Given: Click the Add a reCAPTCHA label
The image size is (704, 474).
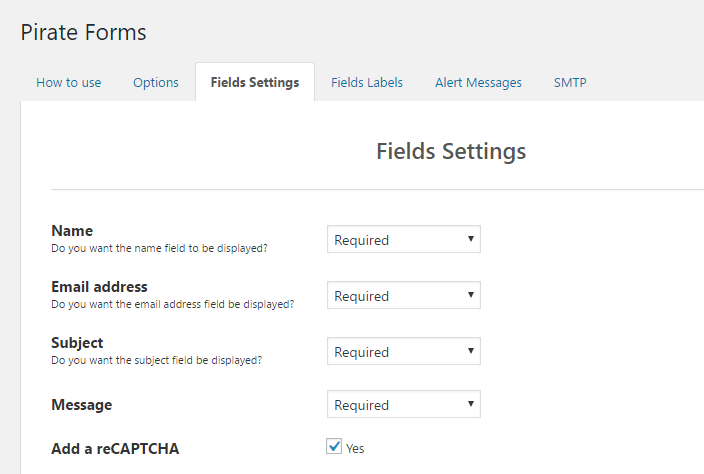Looking at the screenshot, I should (x=115, y=448).
